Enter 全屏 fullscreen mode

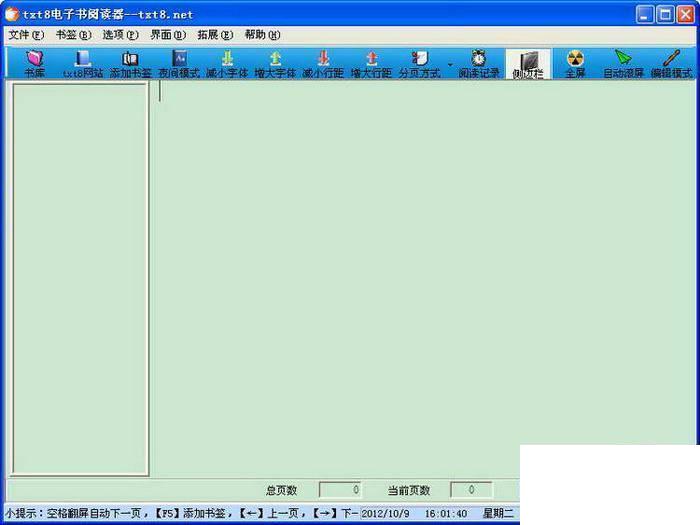pyautogui.click(x=575, y=63)
